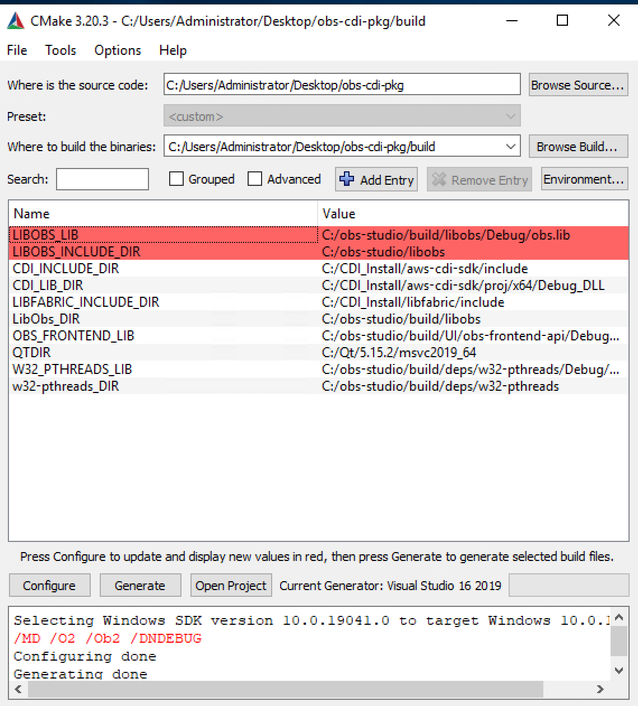Click the OBS_FRONTEND_LIB obs-frontend-api value

(x=471, y=336)
